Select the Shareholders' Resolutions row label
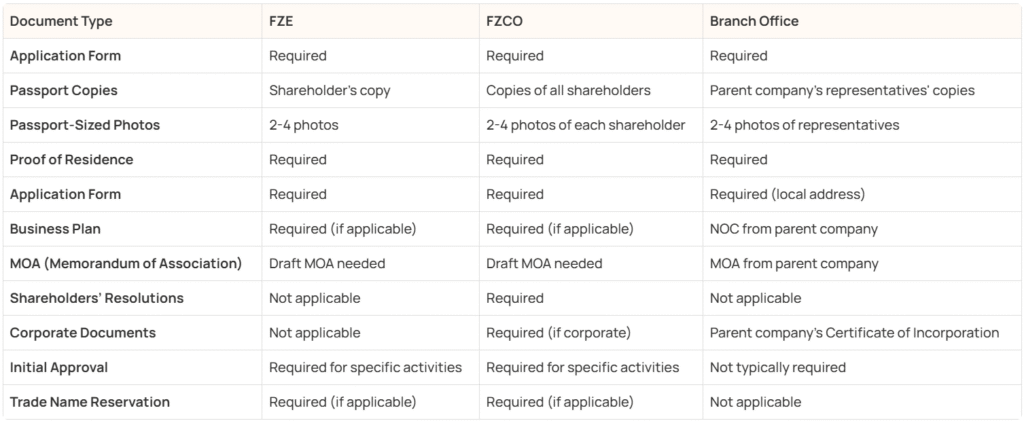This screenshot has width=1024, height=423. pyautogui.click(x=97, y=298)
